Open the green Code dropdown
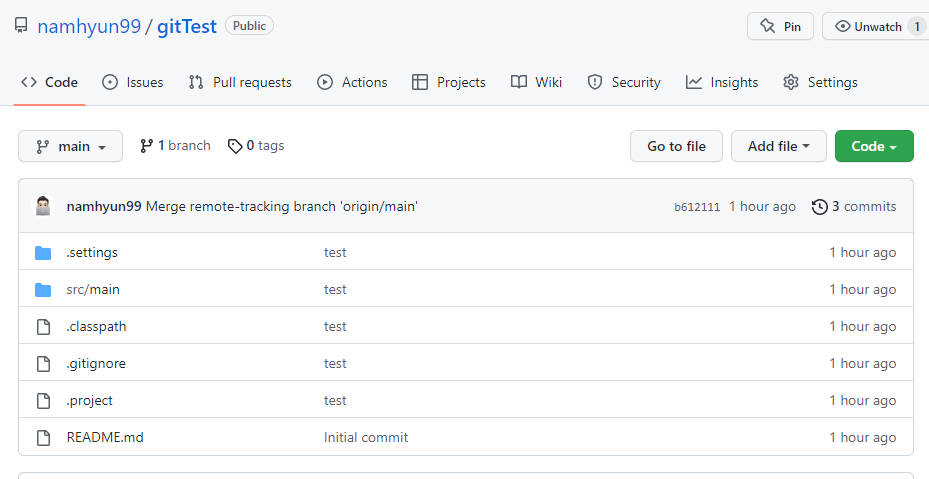The image size is (929, 479). (x=874, y=146)
